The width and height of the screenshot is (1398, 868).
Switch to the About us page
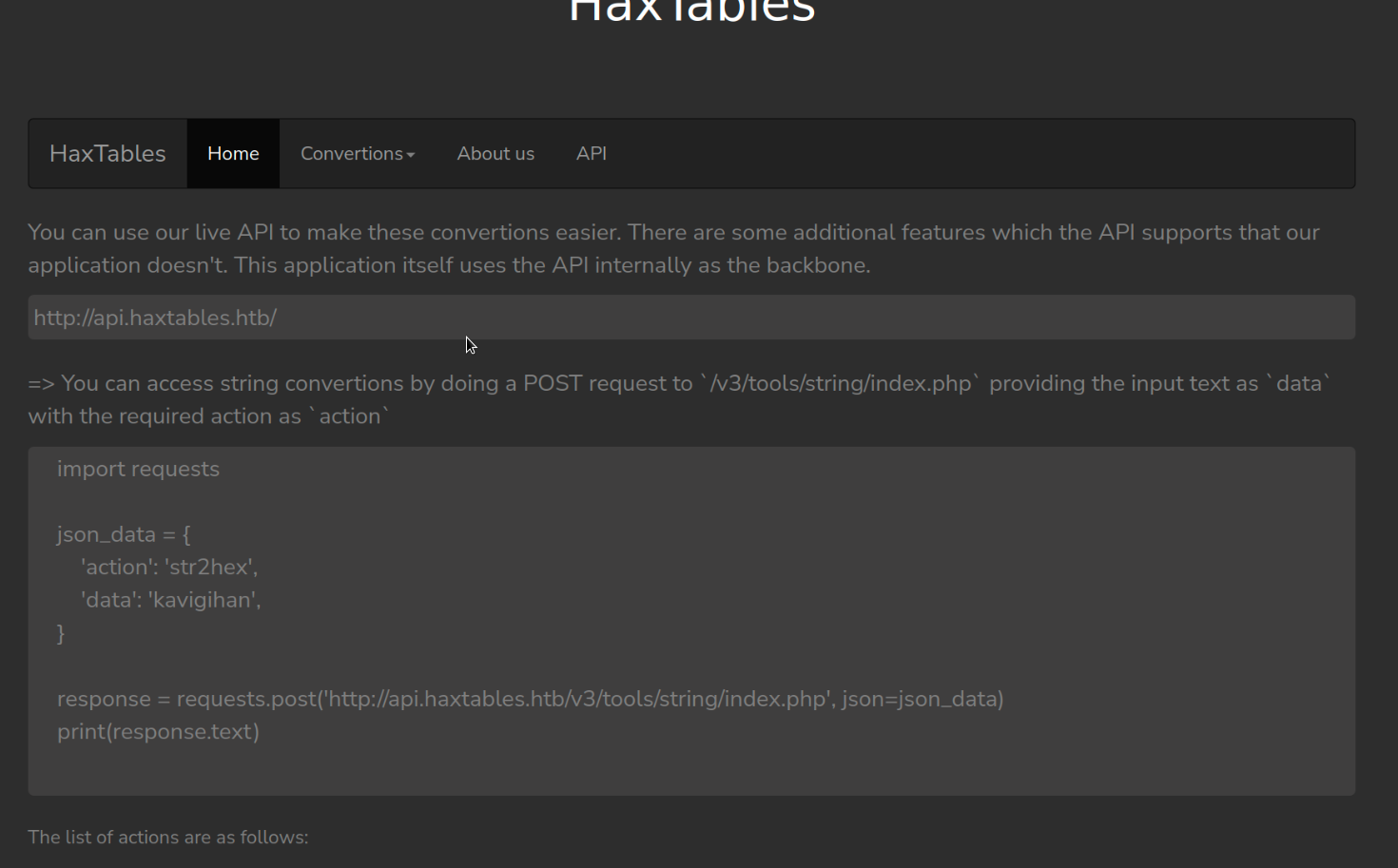click(x=495, y=153)
